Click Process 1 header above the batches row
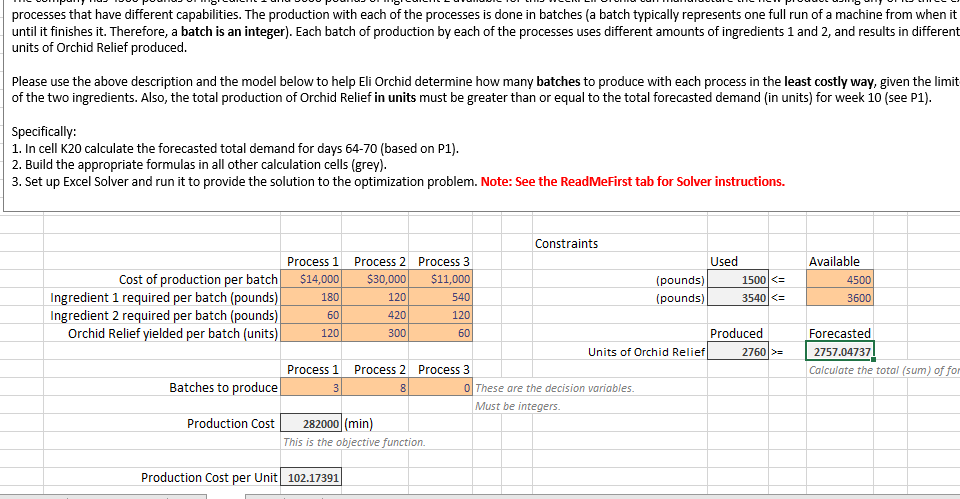 (x=312, y=370)
